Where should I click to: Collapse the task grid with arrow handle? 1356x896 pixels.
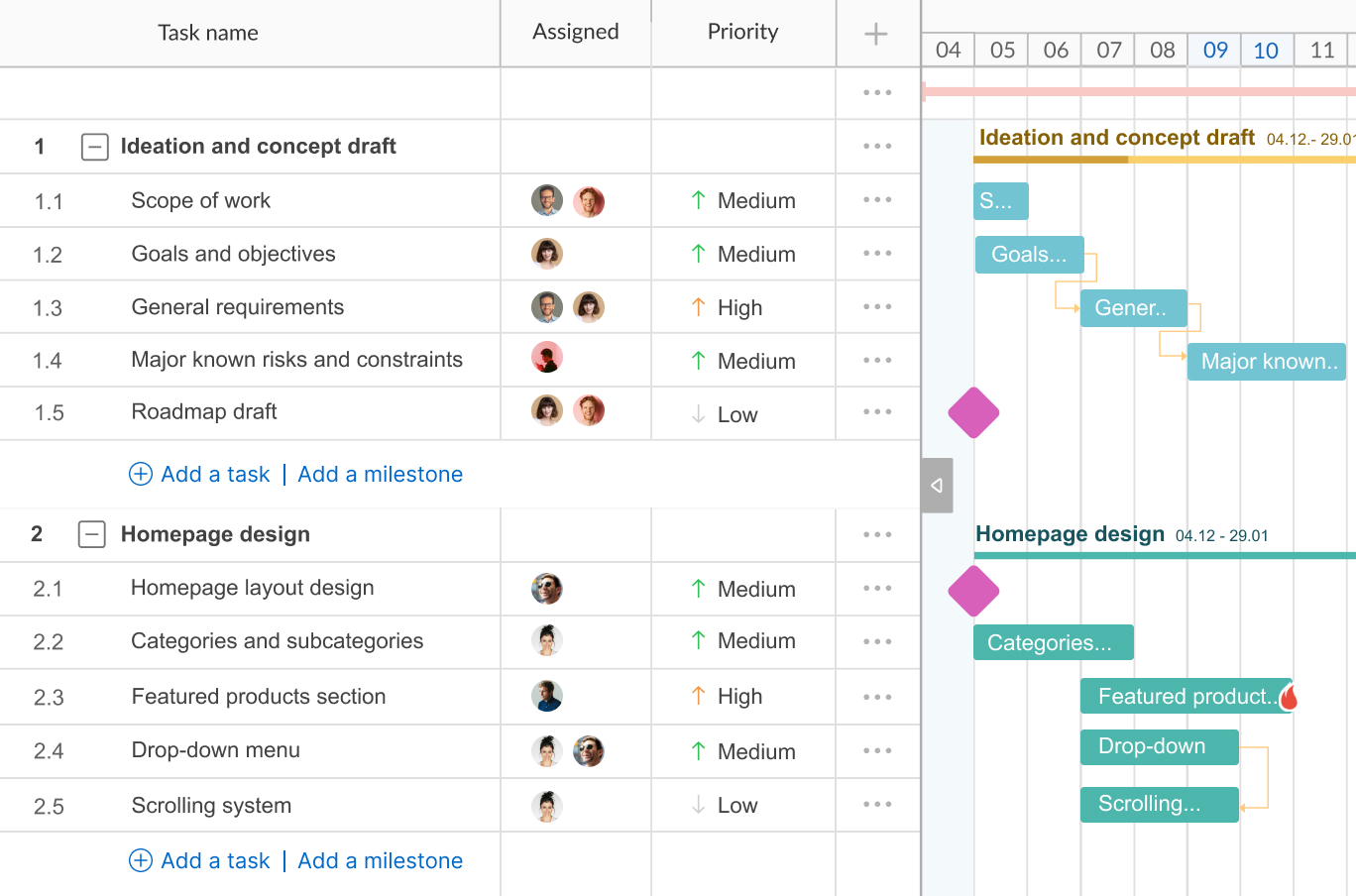[937, 486]
